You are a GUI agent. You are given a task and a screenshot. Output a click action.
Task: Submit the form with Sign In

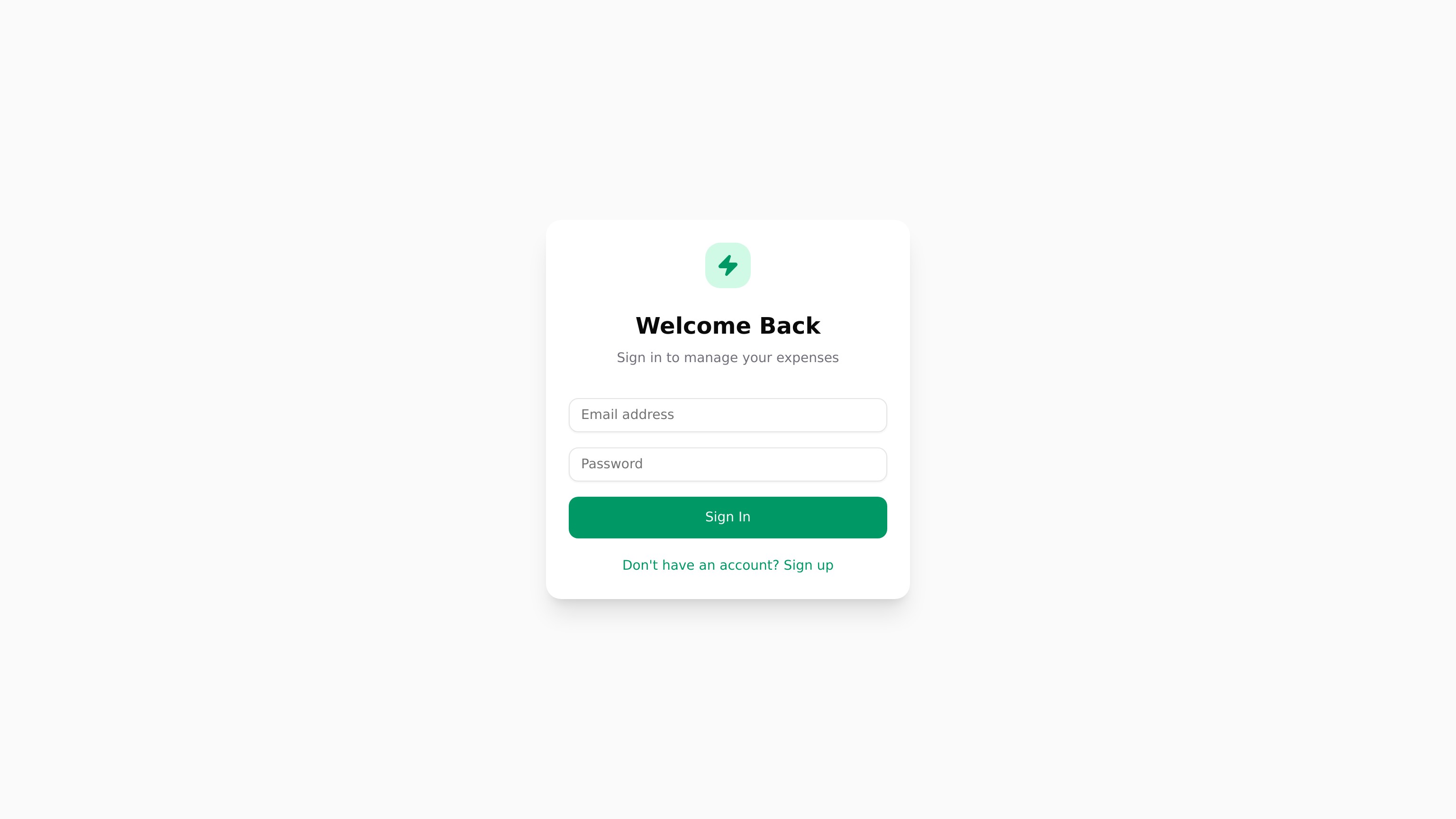[728, 517]
